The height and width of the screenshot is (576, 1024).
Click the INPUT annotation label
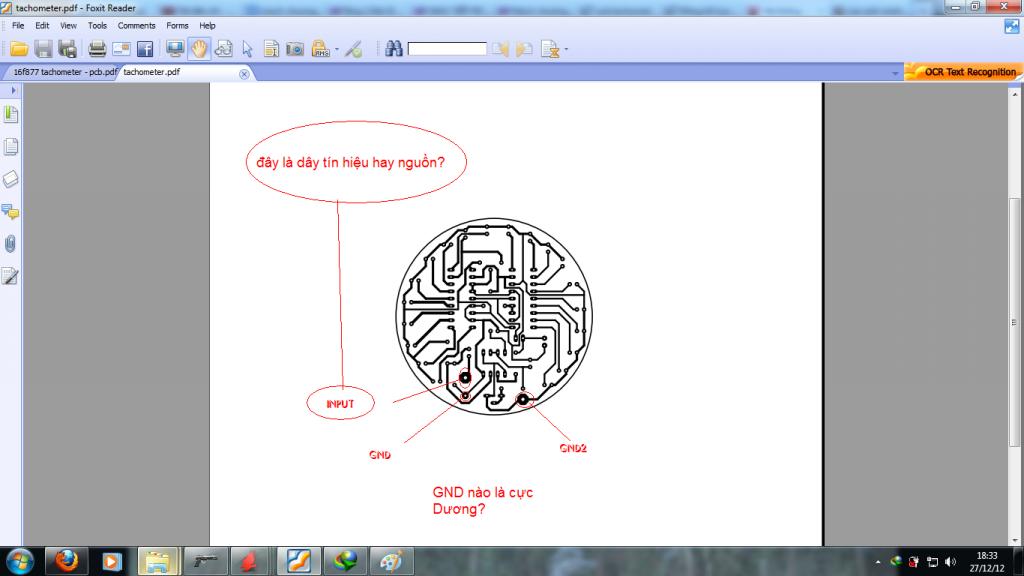[340, 404]
